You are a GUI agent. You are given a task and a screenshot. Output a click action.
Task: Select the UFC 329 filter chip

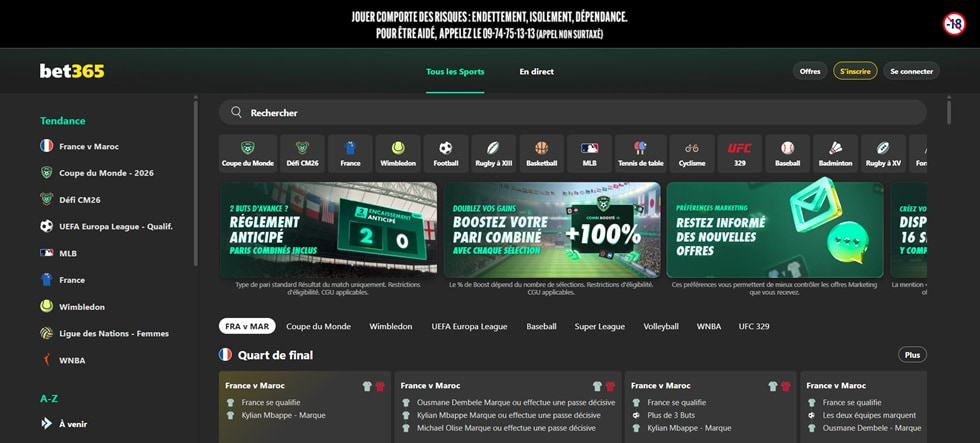(754, 326)
